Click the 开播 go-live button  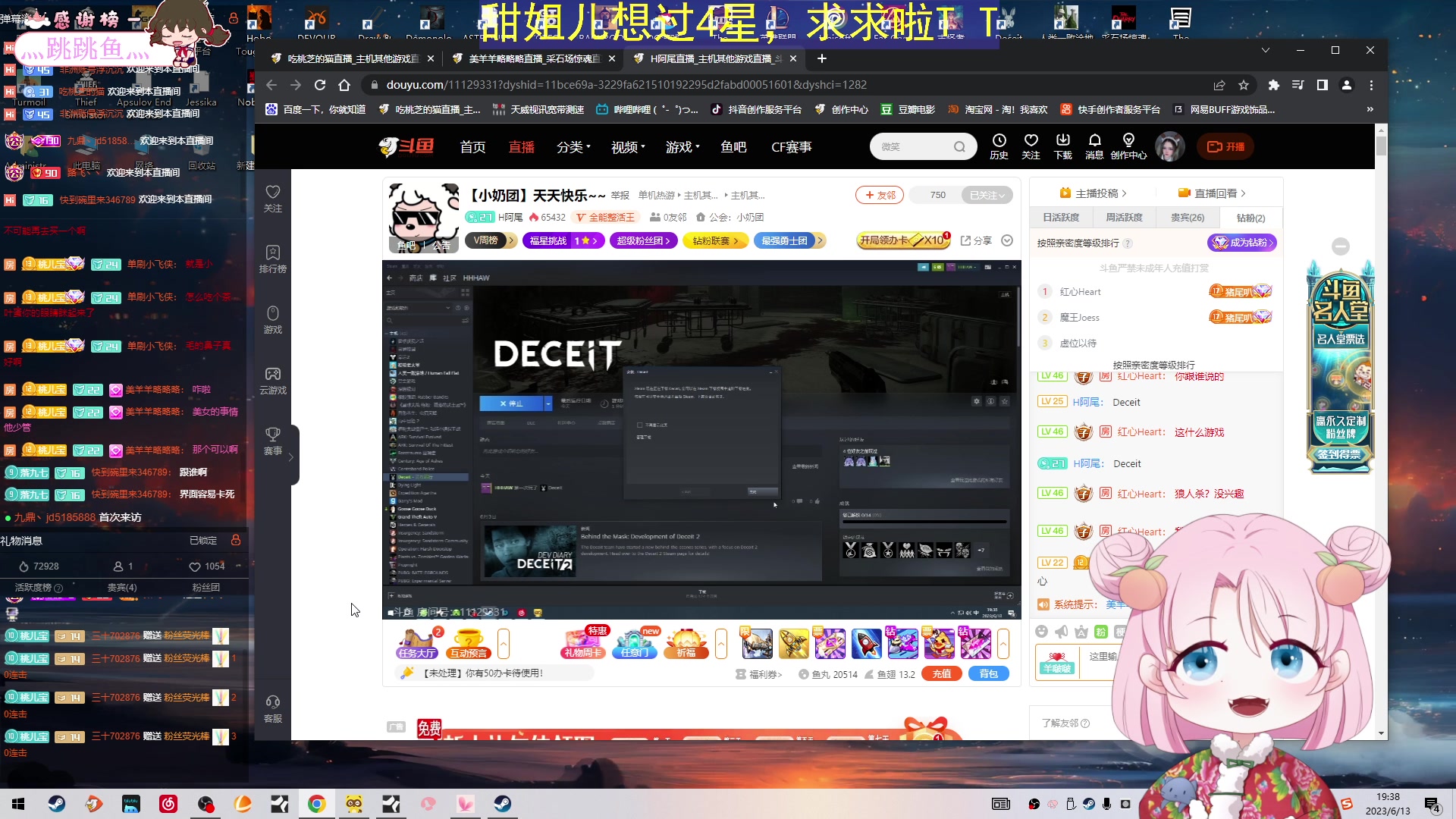point(1225,146)
